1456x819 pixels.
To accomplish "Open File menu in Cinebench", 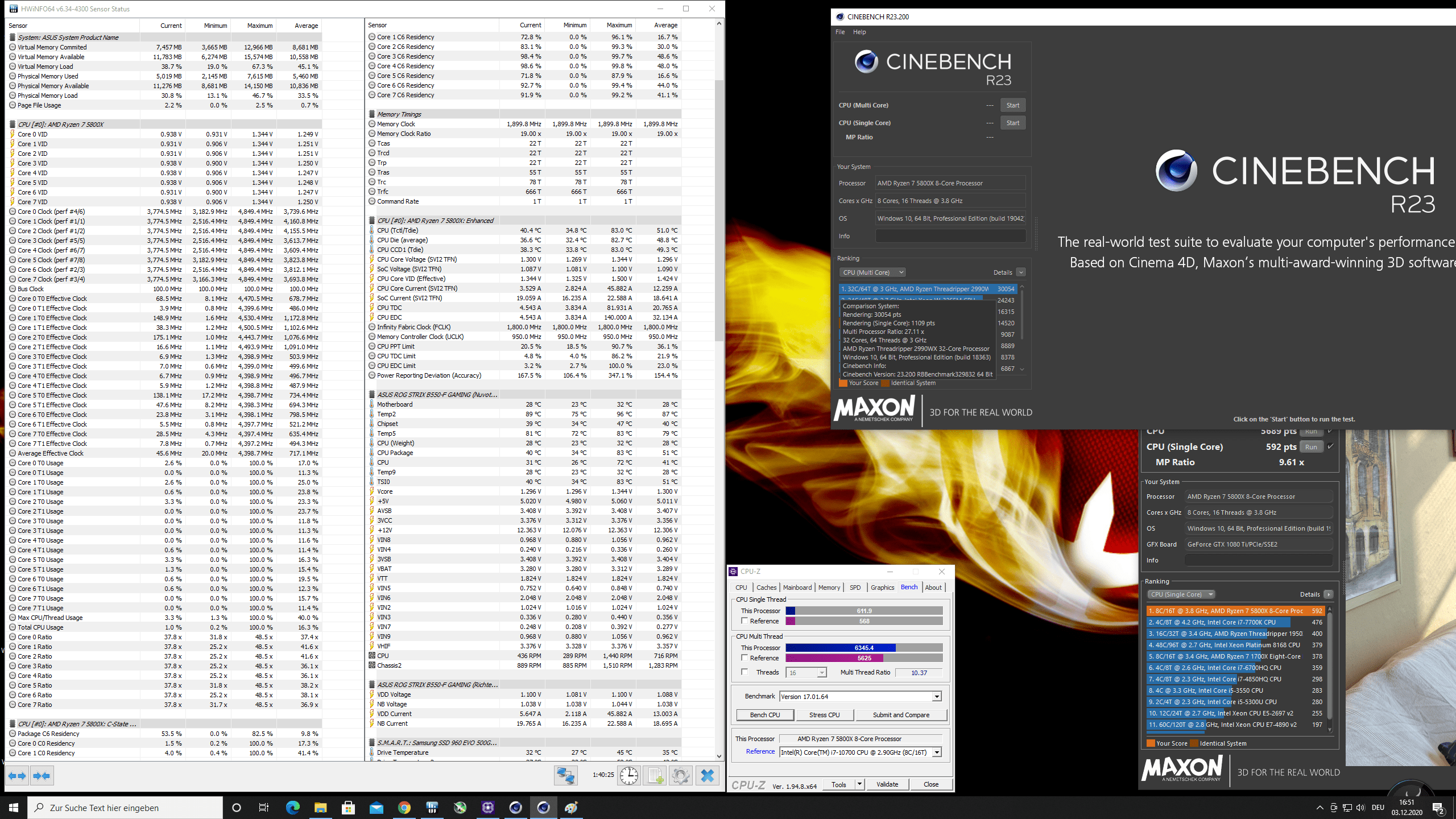I will click(x=840, y=32).
